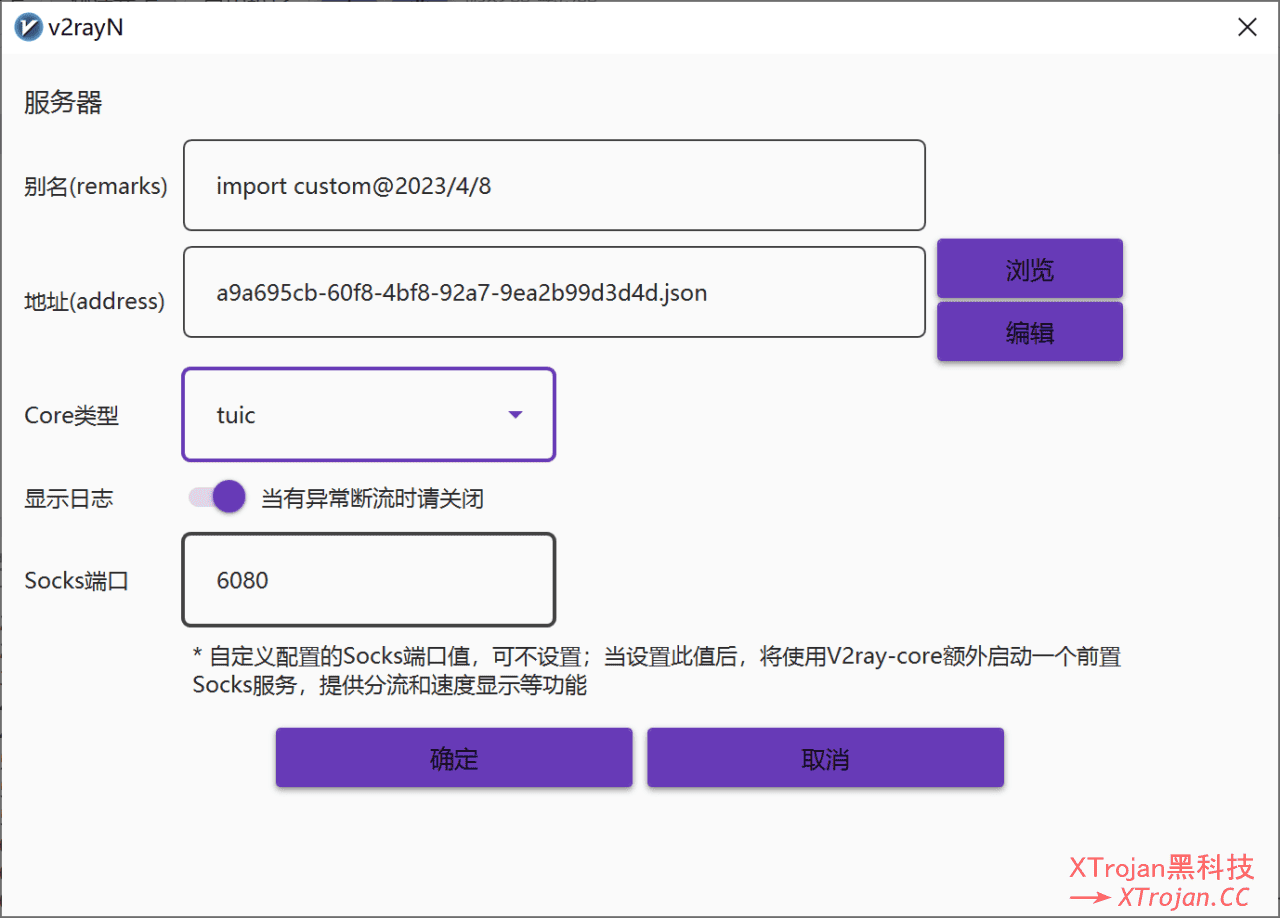Click the 浏览 button

(x=1029, y=268)
